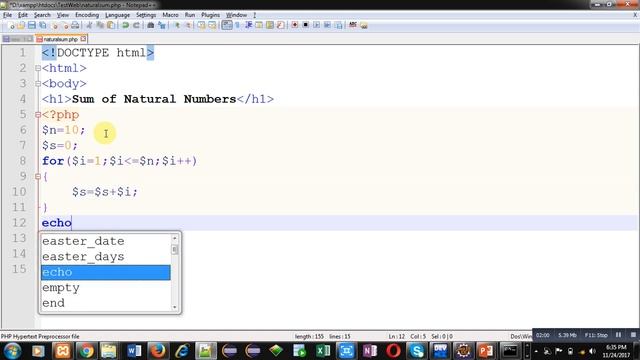Toggle Synchronize vertical scrolling button
The image size is (640, 360).
(x=202, y=25)
